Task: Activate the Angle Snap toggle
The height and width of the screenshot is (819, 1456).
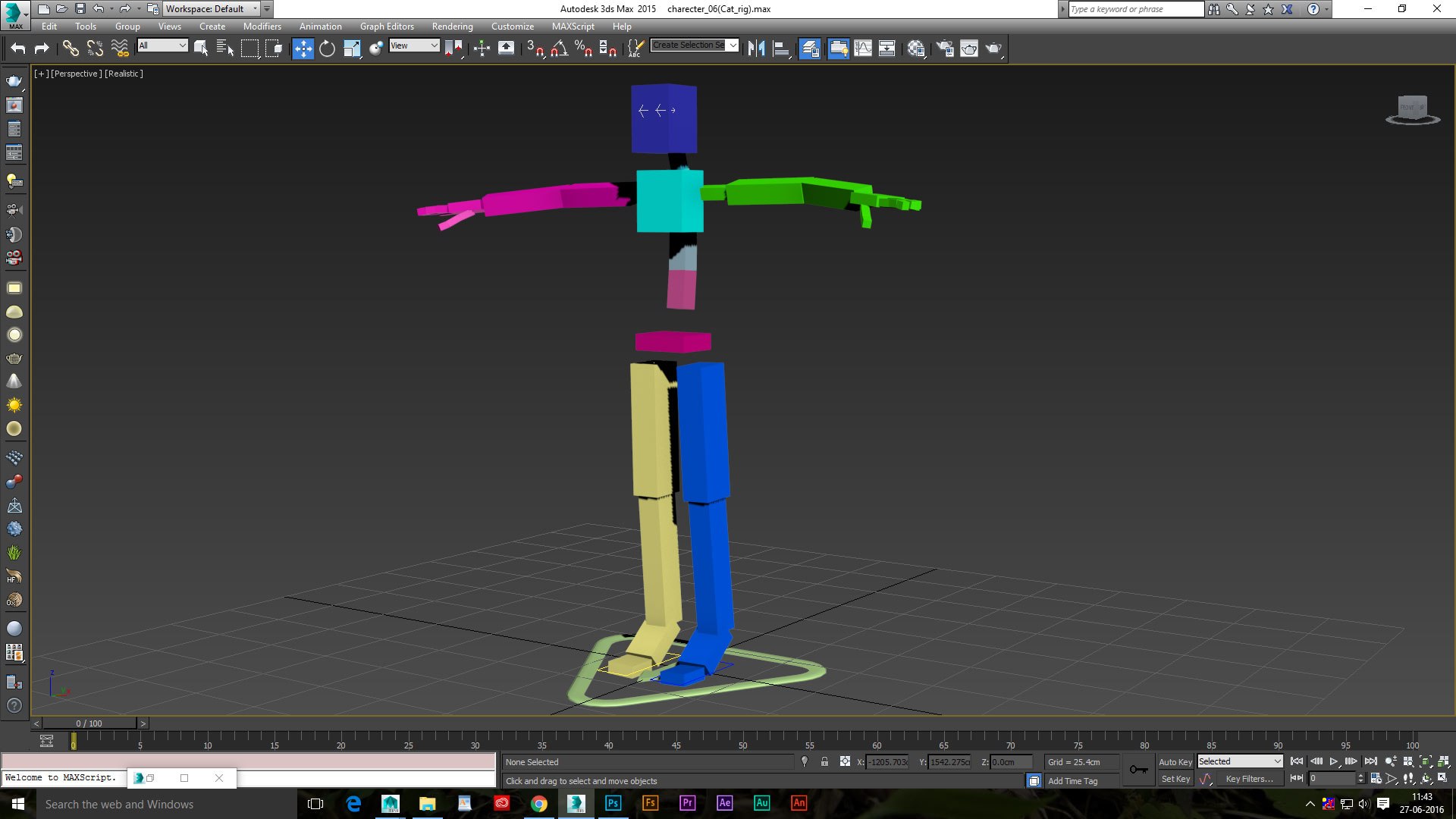Action: pos(560,49)
